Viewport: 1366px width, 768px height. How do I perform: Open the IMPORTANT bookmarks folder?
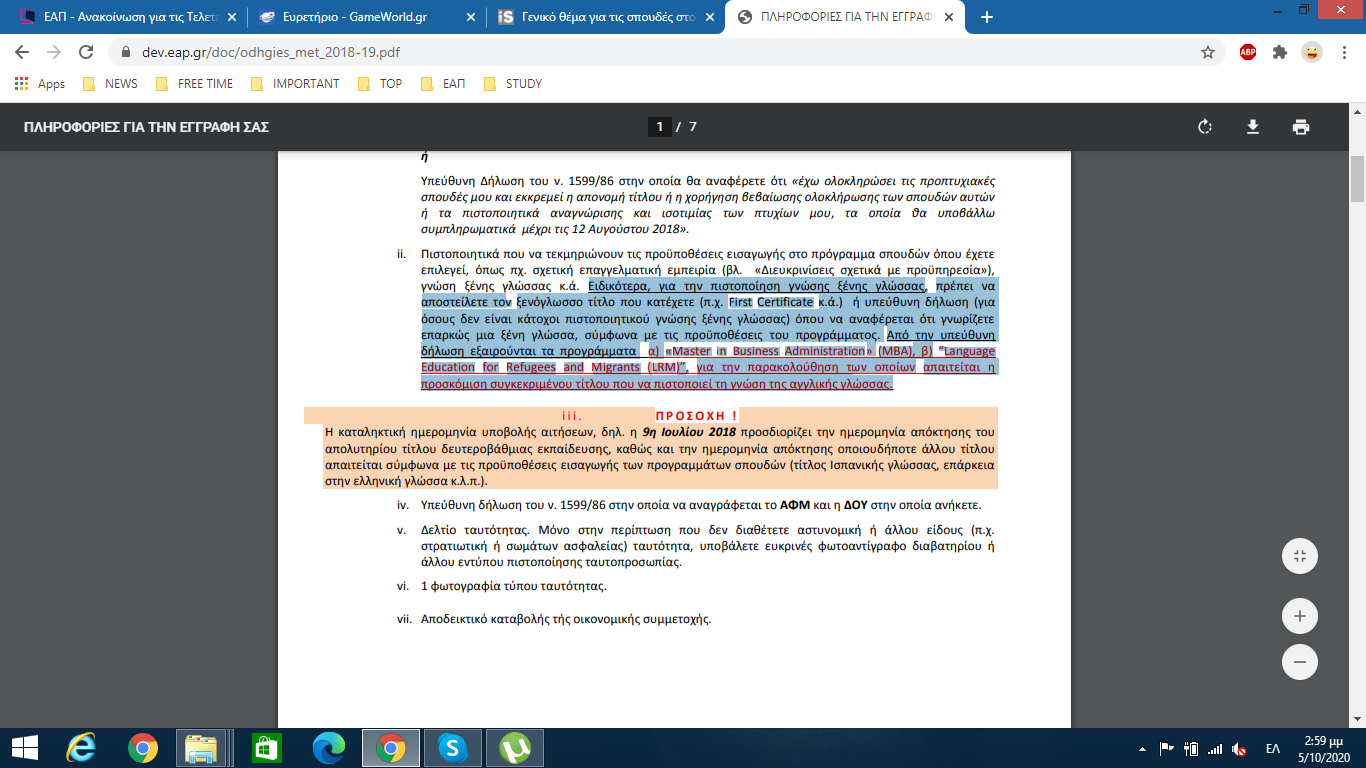tap(294, 84)
